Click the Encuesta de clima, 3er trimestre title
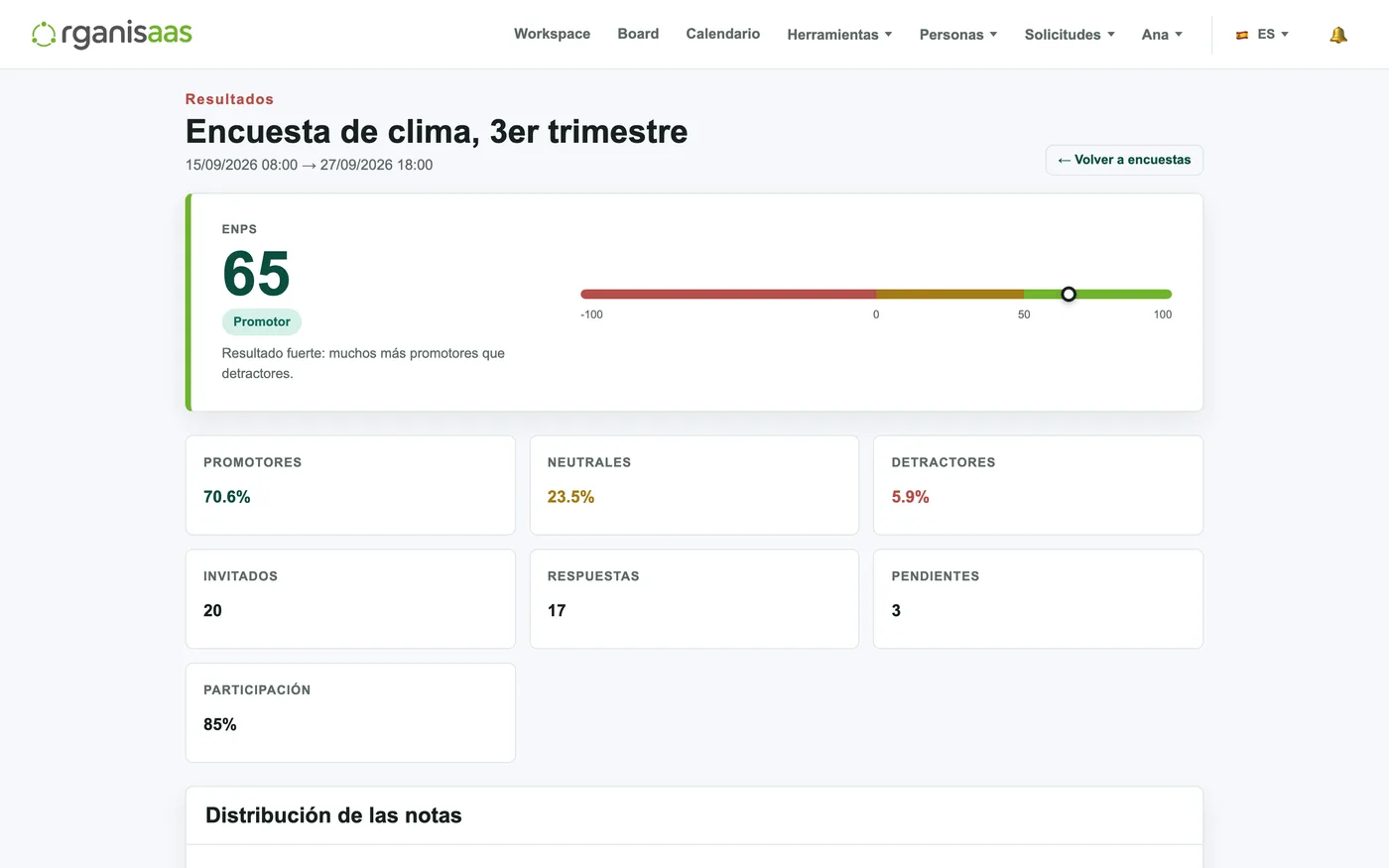The image size is (1389, 868). 437,131
